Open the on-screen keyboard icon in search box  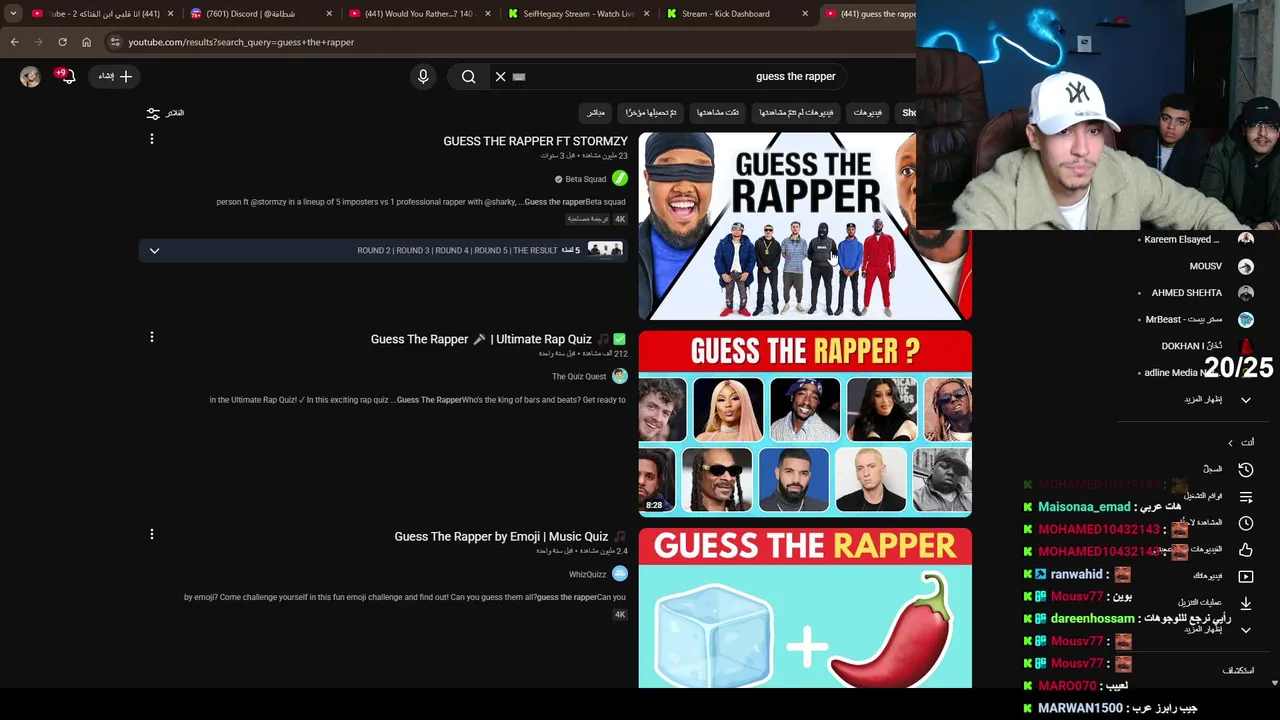pyautogui.click(x=519, y=76)
